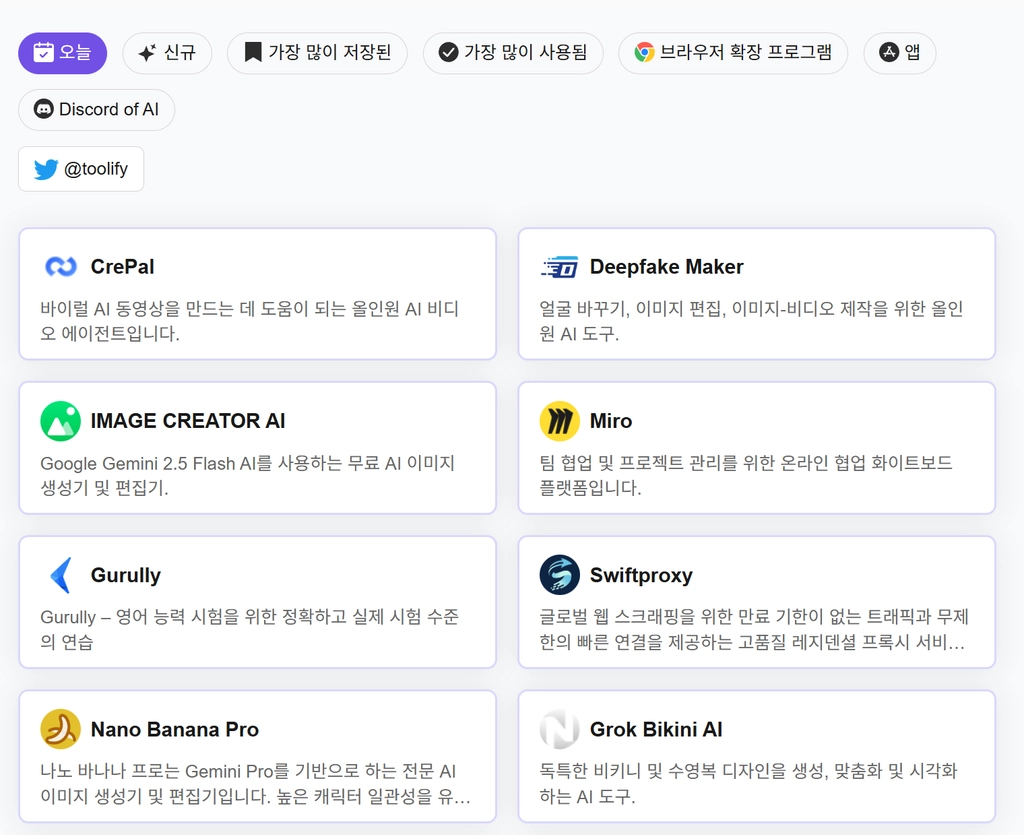The height and width of the screenshot is (835, 1024).
Task: Switch to the 신규 tab
Action: coord(167,53)
